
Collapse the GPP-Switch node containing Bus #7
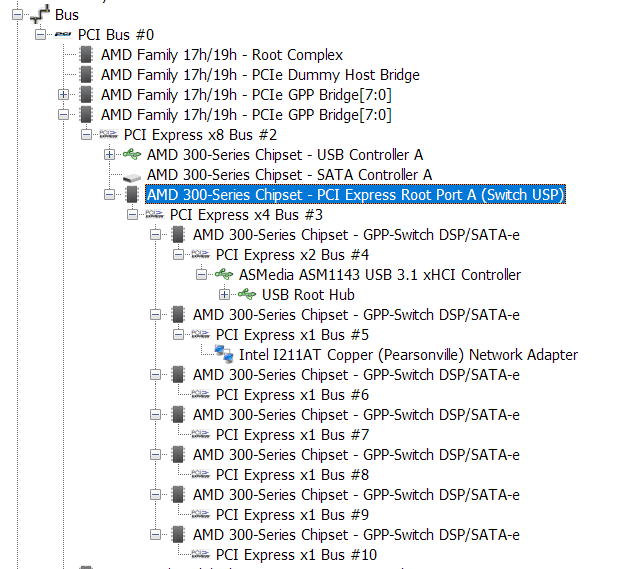coord(156,415)
